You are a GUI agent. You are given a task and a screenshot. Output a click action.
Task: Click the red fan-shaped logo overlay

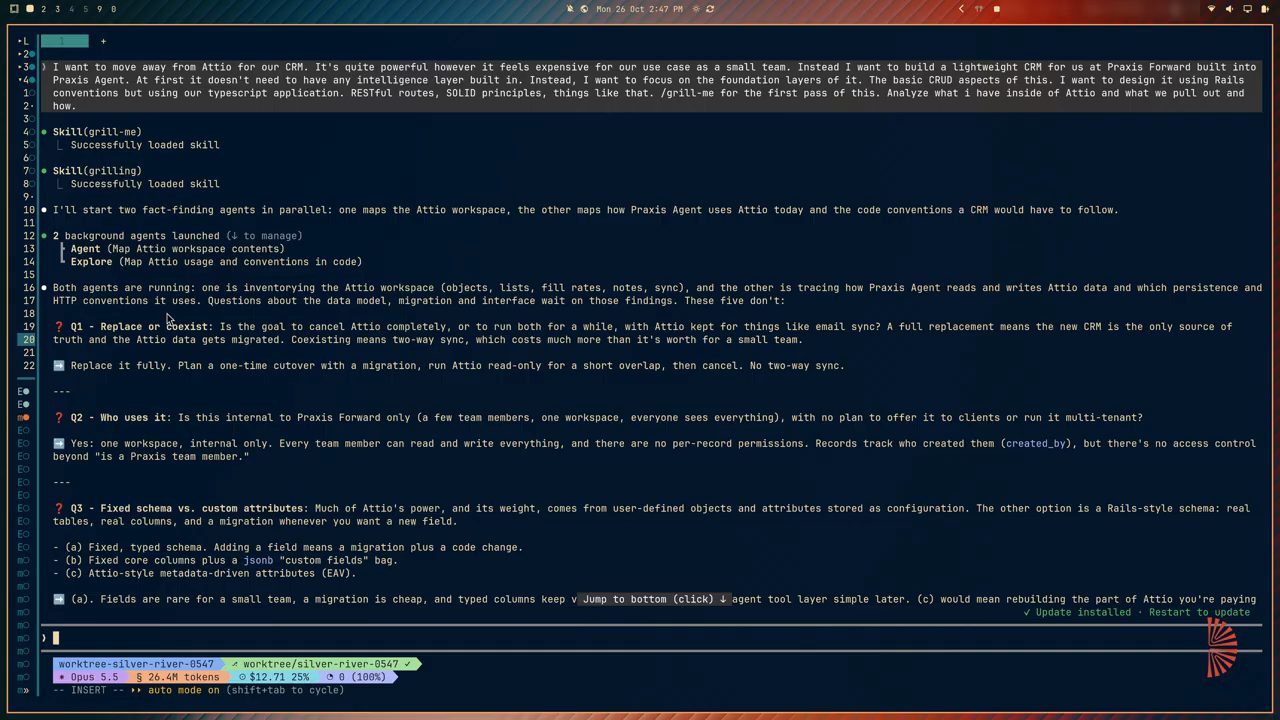coord(1222,648)
